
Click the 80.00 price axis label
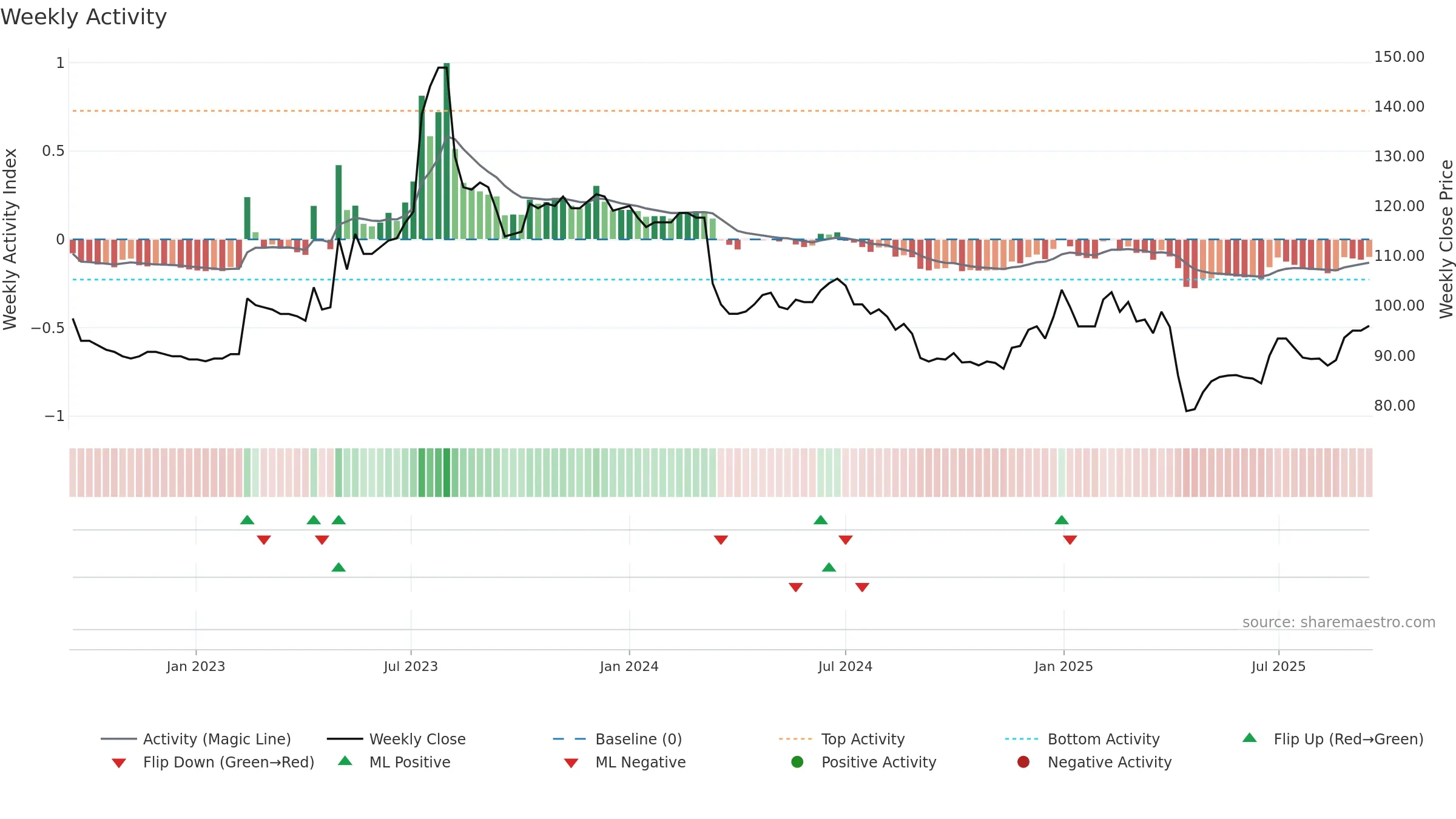point(1394,405)
